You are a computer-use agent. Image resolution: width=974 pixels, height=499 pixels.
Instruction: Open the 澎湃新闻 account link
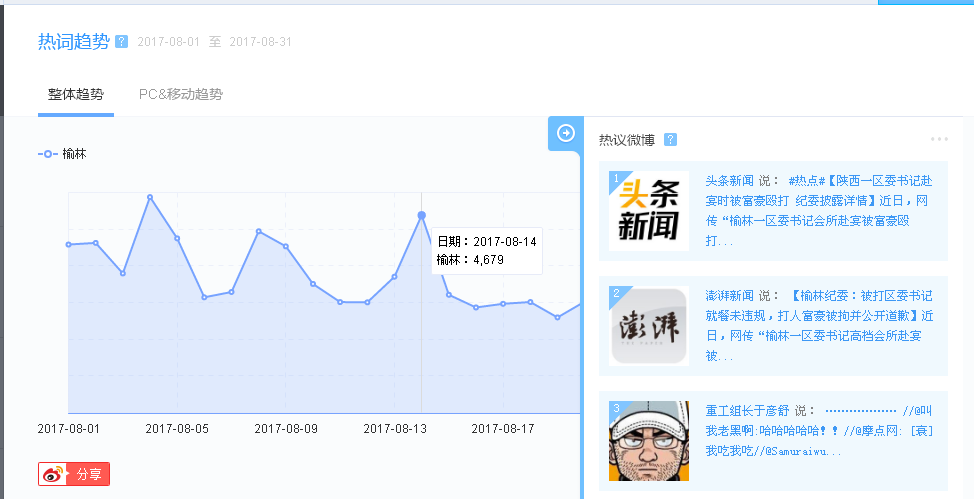point(729,296)
